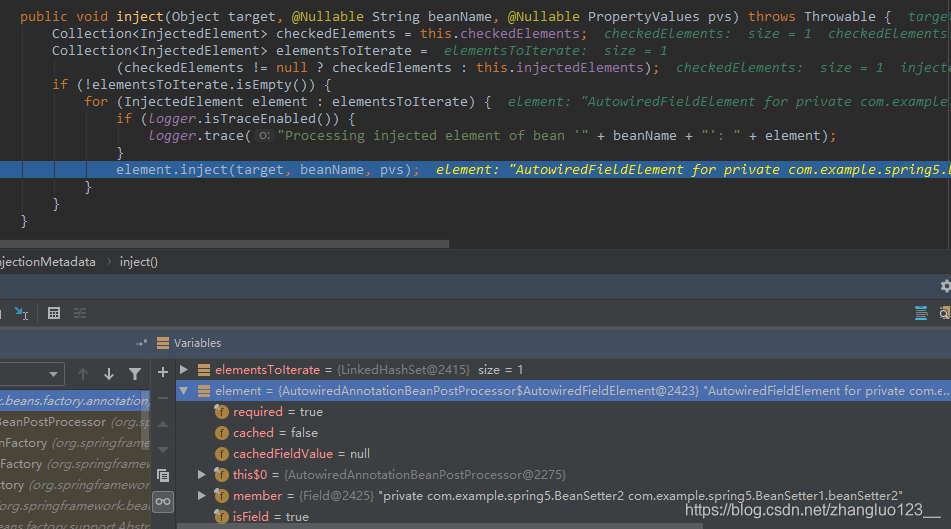
Task: Click the o: parameter hint in logger.trace
Action: [x=264, y=136]
